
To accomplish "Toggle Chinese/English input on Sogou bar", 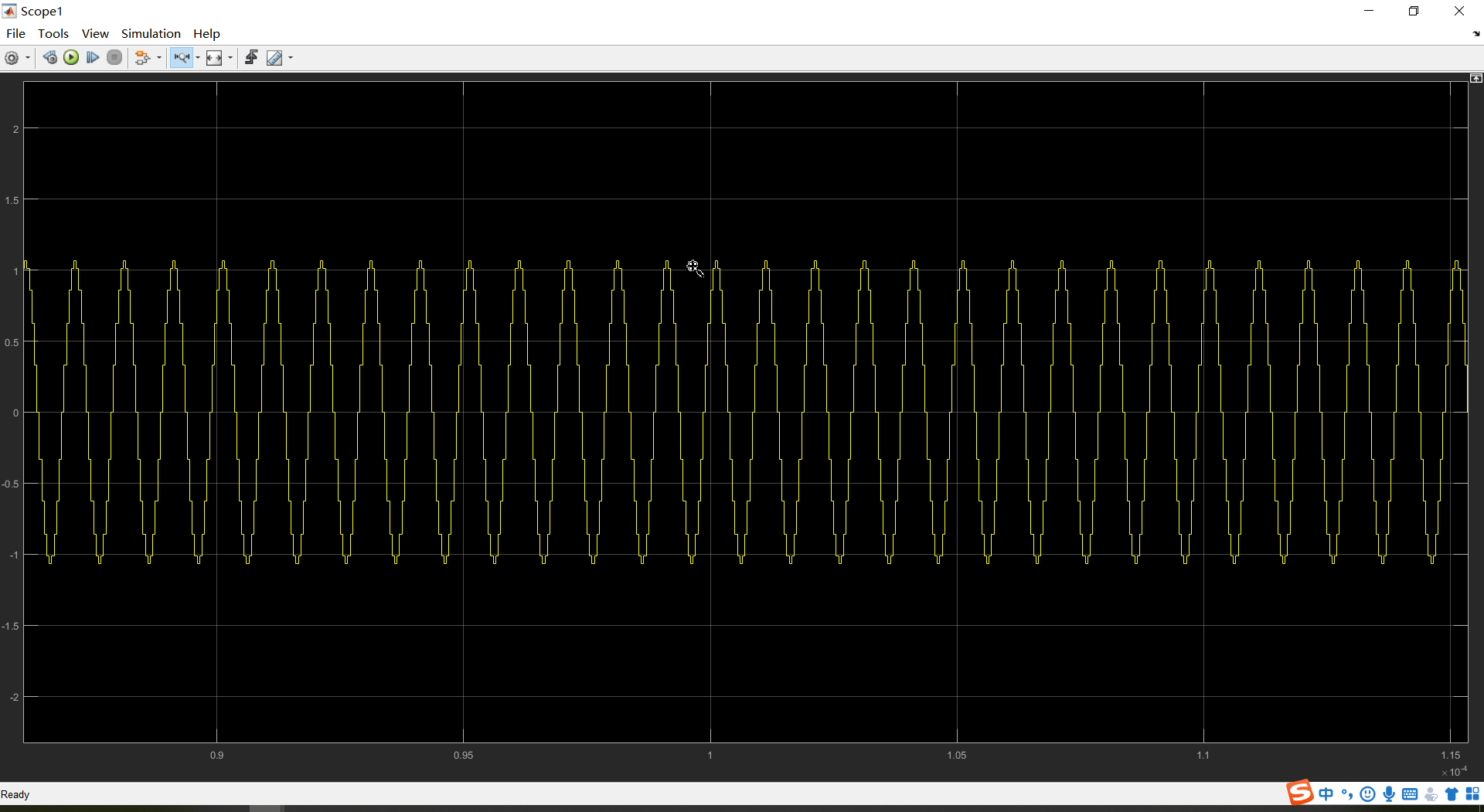I will 1326,794.
